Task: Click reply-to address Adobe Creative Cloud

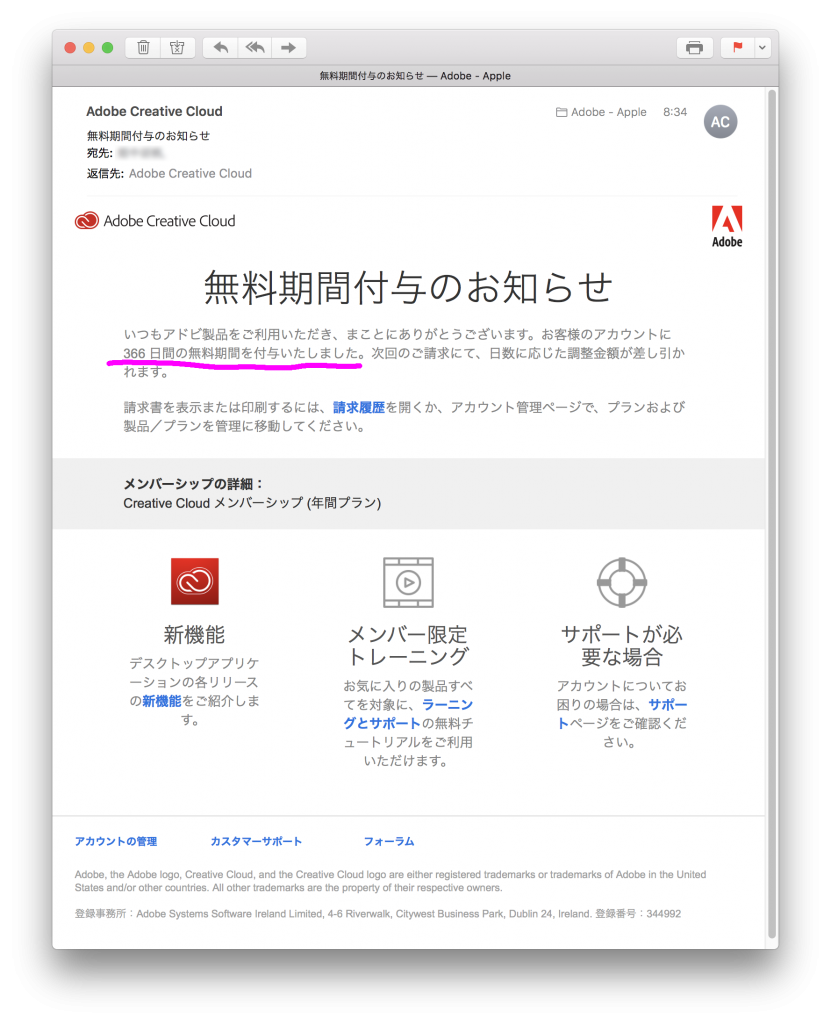Action: 190,174
